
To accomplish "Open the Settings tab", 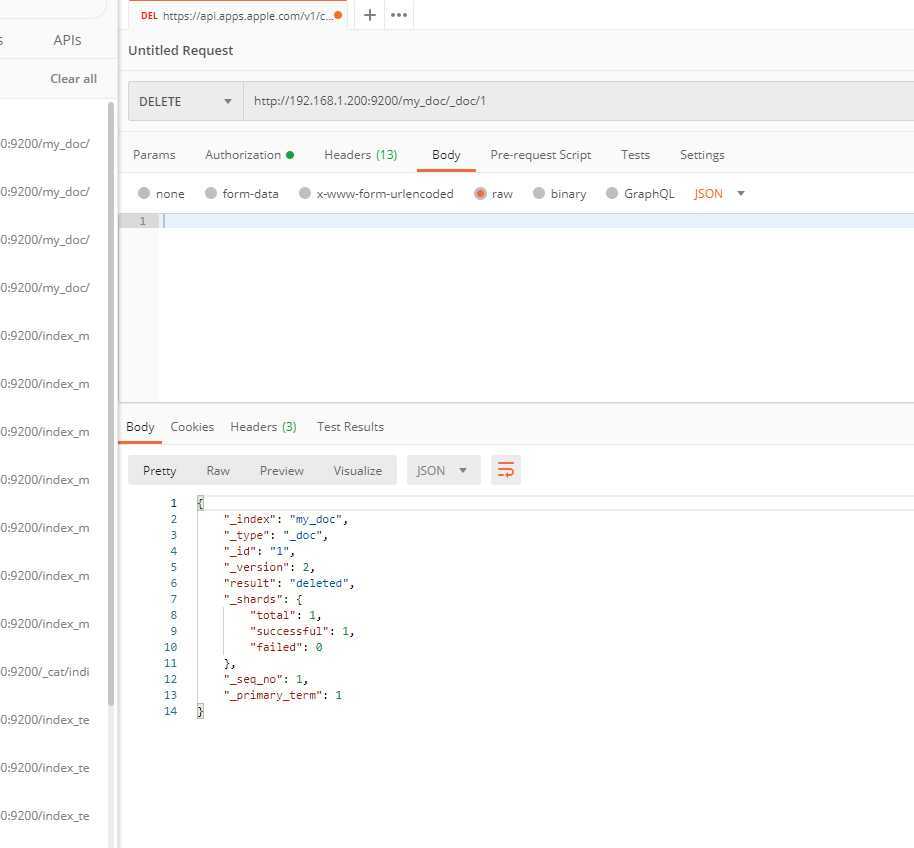I will click(702, 155).
